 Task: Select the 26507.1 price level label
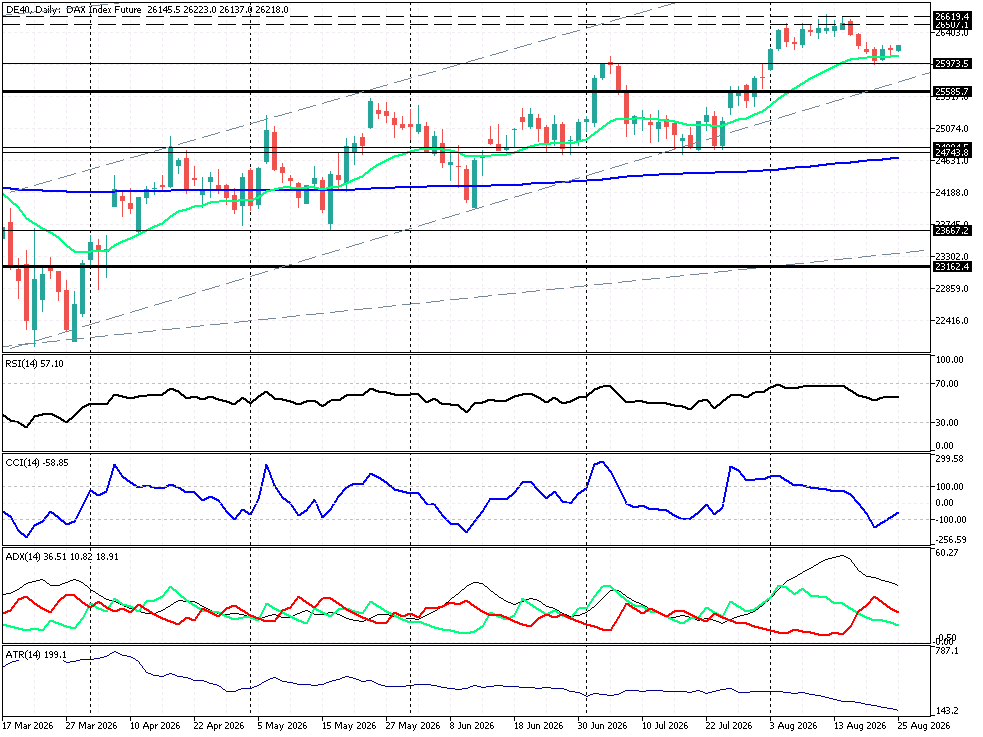(952, 25)
